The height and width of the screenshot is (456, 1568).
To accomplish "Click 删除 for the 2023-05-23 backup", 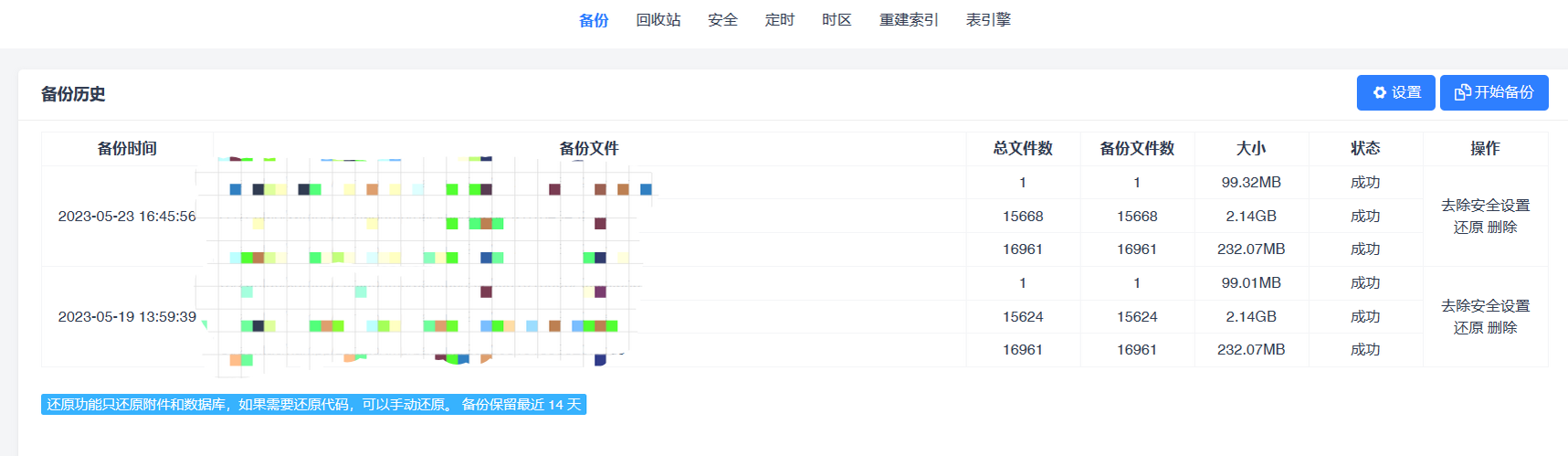I will (1502, 228).
